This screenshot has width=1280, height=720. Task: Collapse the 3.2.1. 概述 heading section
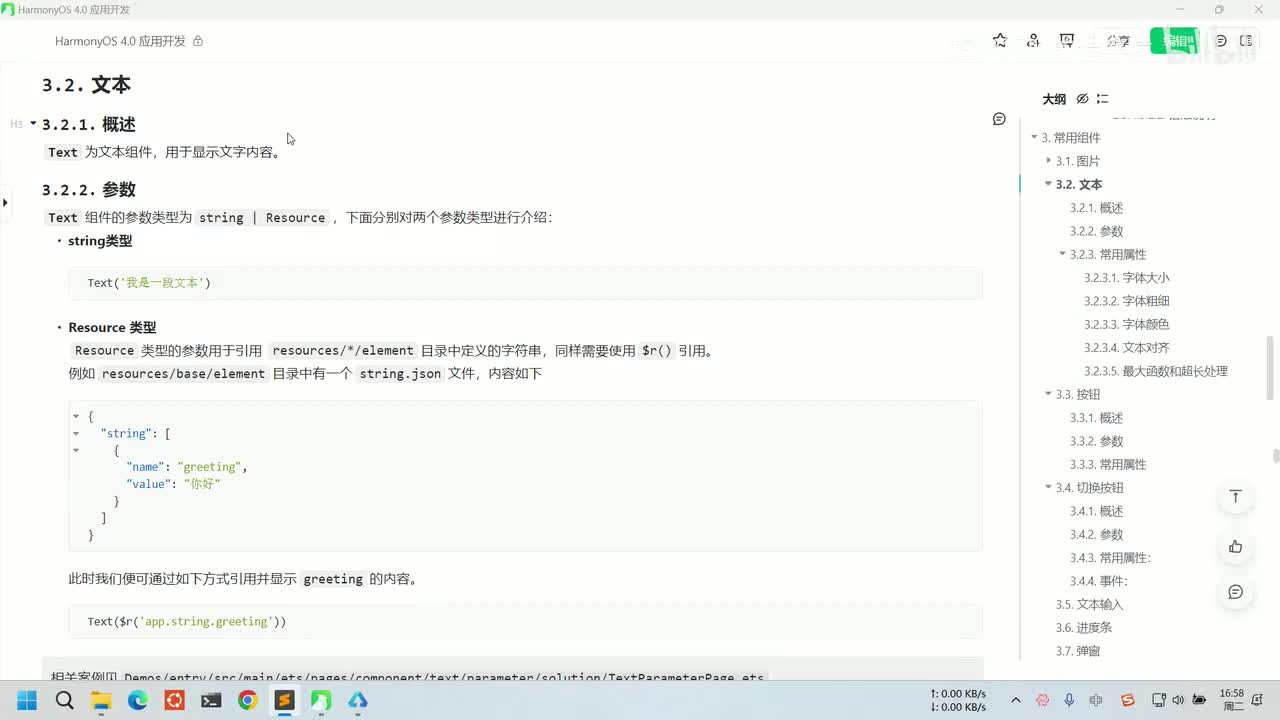[x=33, y=124]
